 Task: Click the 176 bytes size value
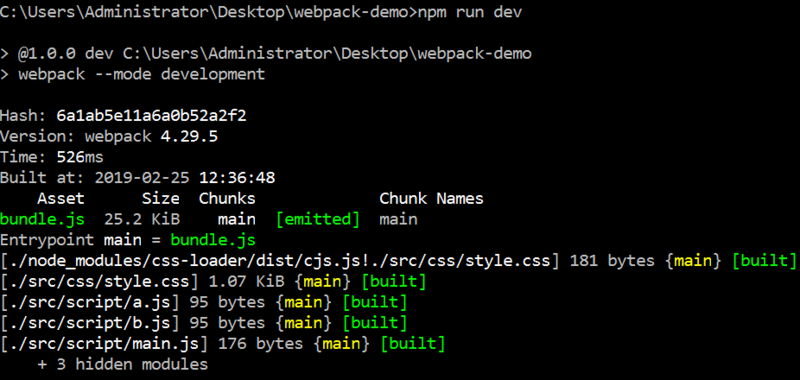click(x=260, y=344)
